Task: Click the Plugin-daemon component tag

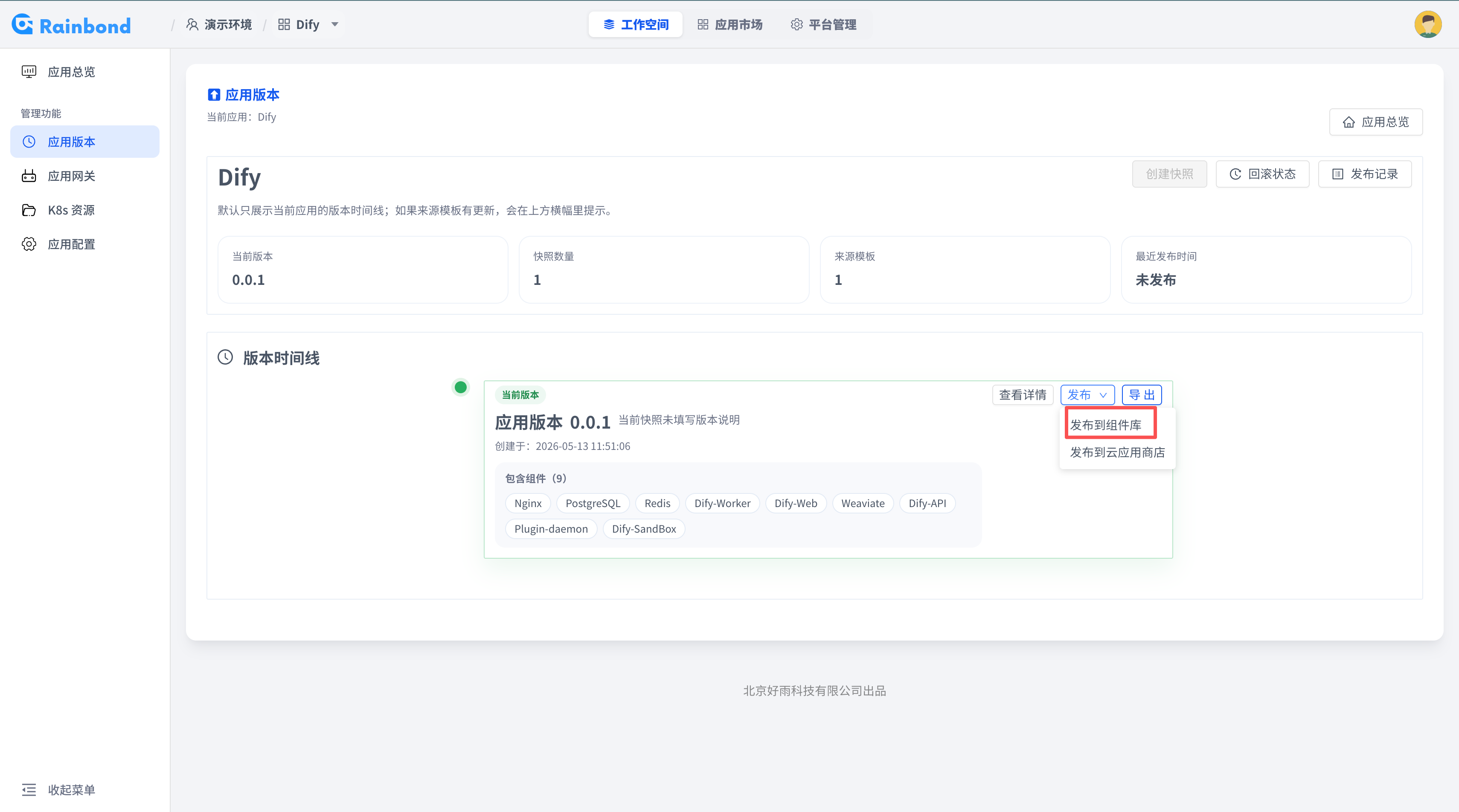Action: [x=551, y=529]
